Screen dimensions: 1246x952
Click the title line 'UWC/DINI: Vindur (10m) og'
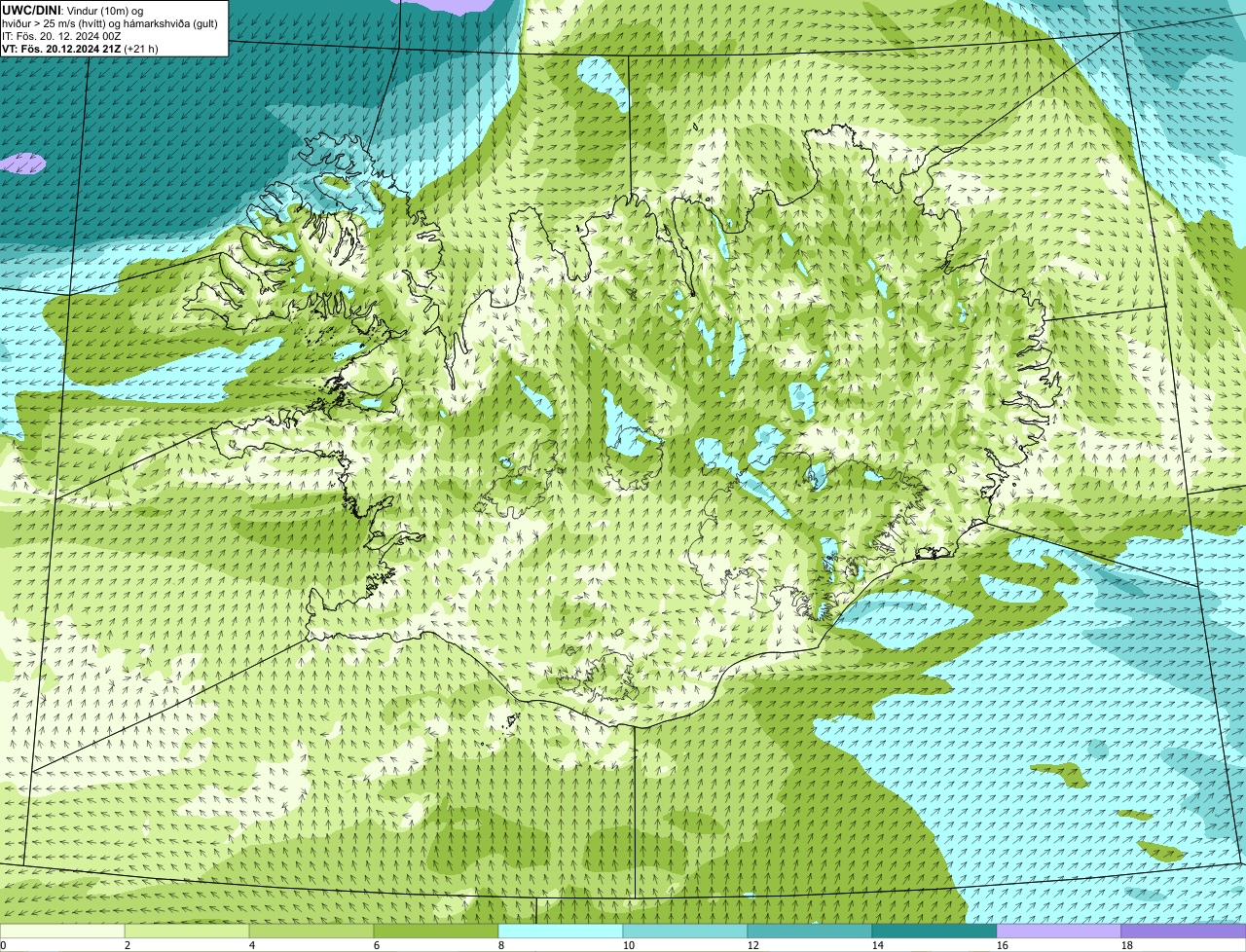(73, 10)
